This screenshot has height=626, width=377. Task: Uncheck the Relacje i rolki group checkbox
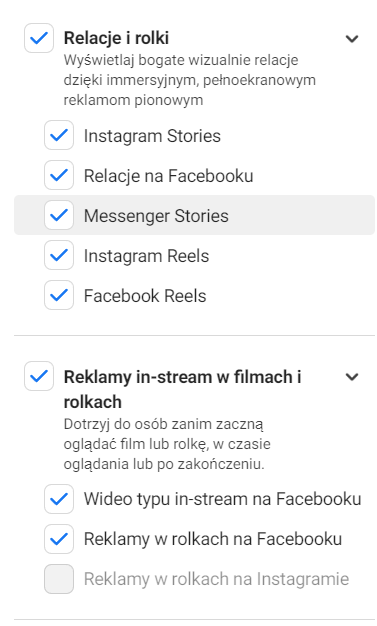point(39,38)
